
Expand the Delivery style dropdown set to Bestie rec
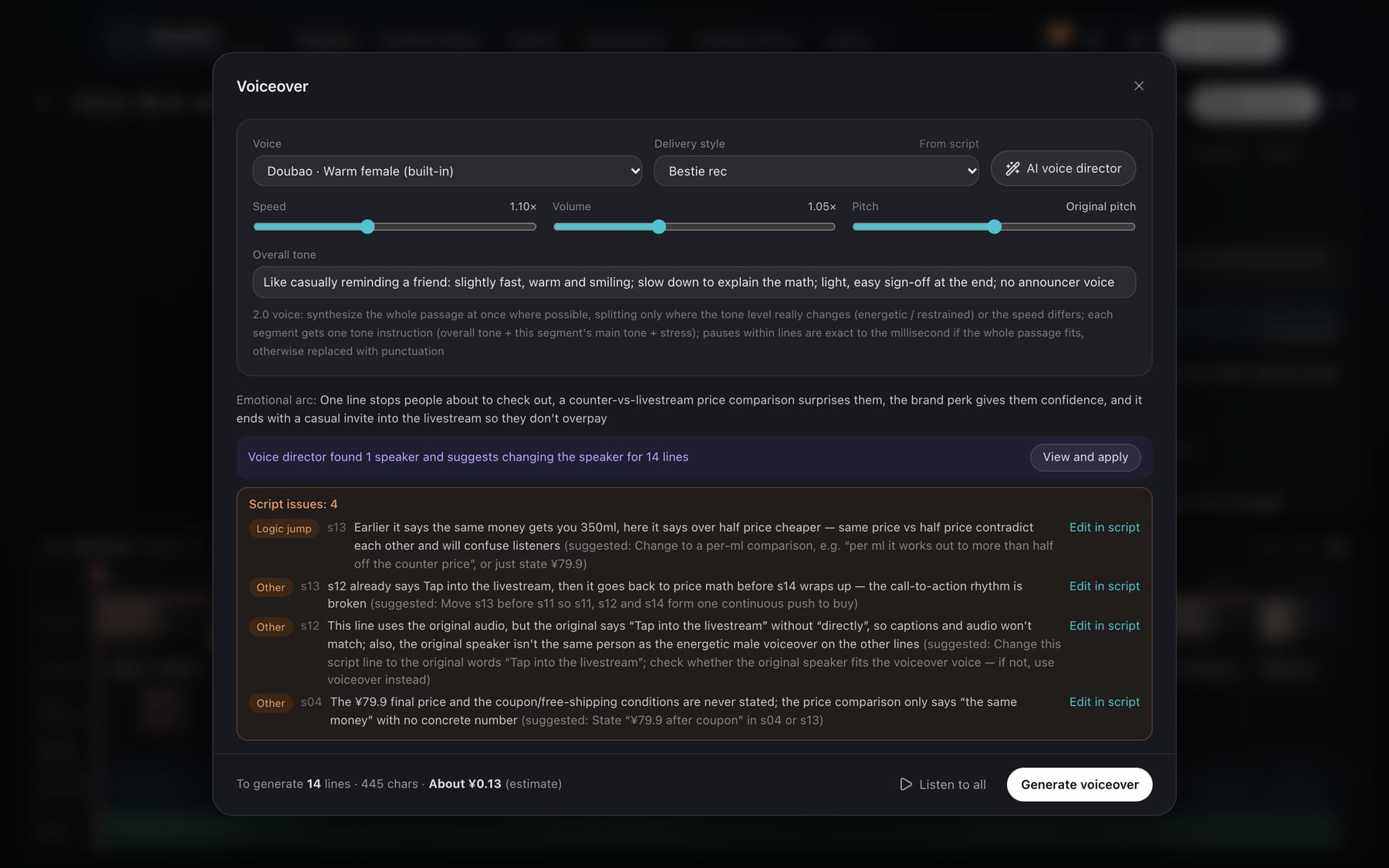click(816, 171)
